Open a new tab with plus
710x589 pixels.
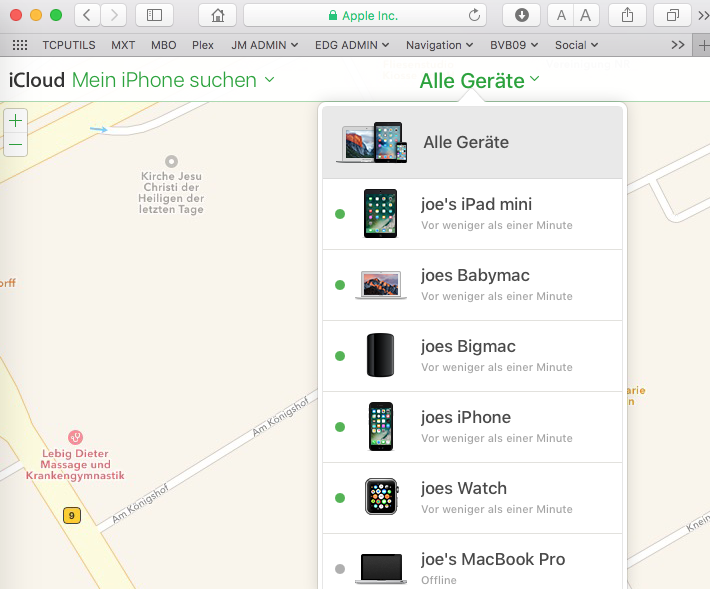[703, 45]
